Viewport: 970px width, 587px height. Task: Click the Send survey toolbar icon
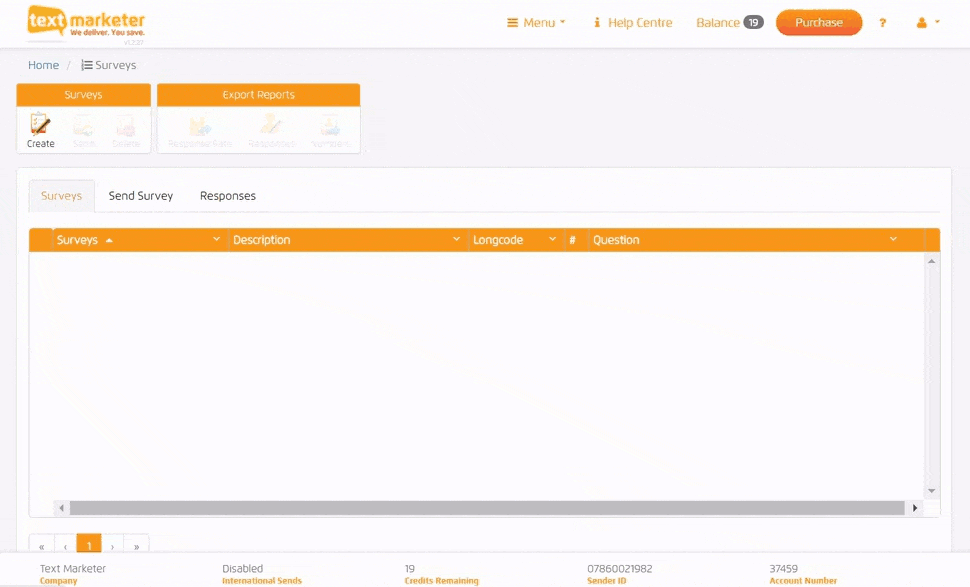coord(83,126)
